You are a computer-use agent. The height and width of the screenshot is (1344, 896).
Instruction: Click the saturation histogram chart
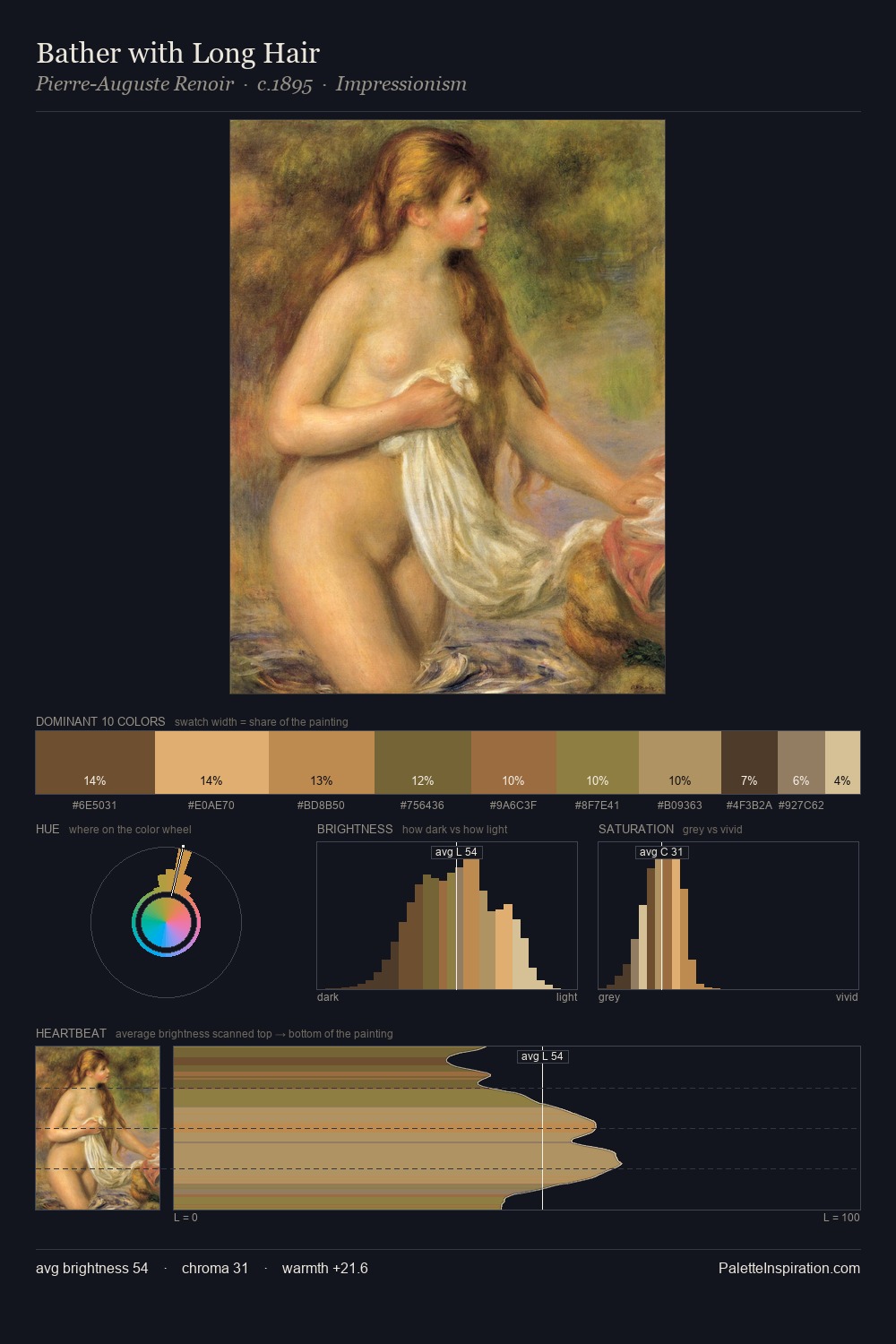click(x=728, y=916)
